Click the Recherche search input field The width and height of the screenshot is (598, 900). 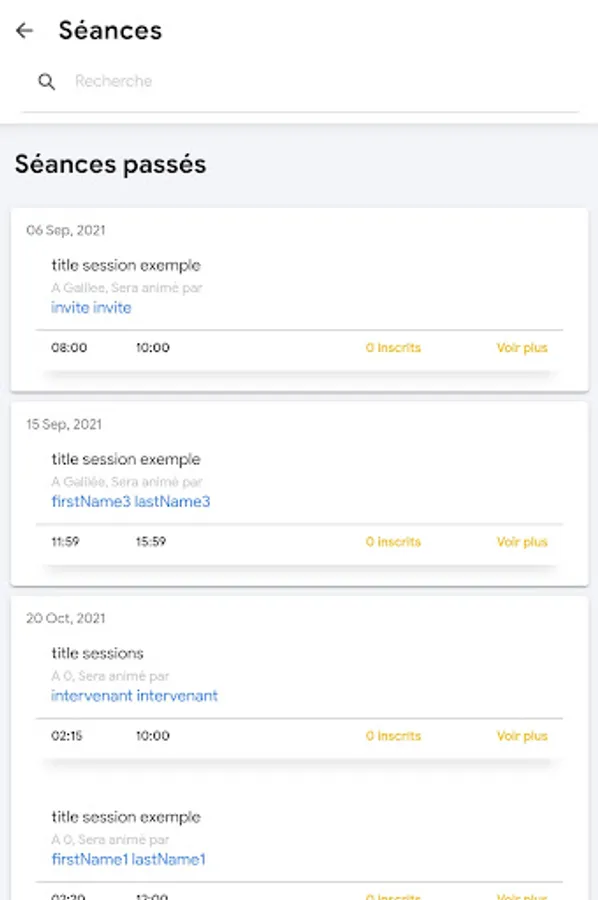click(x=113, y=81)
